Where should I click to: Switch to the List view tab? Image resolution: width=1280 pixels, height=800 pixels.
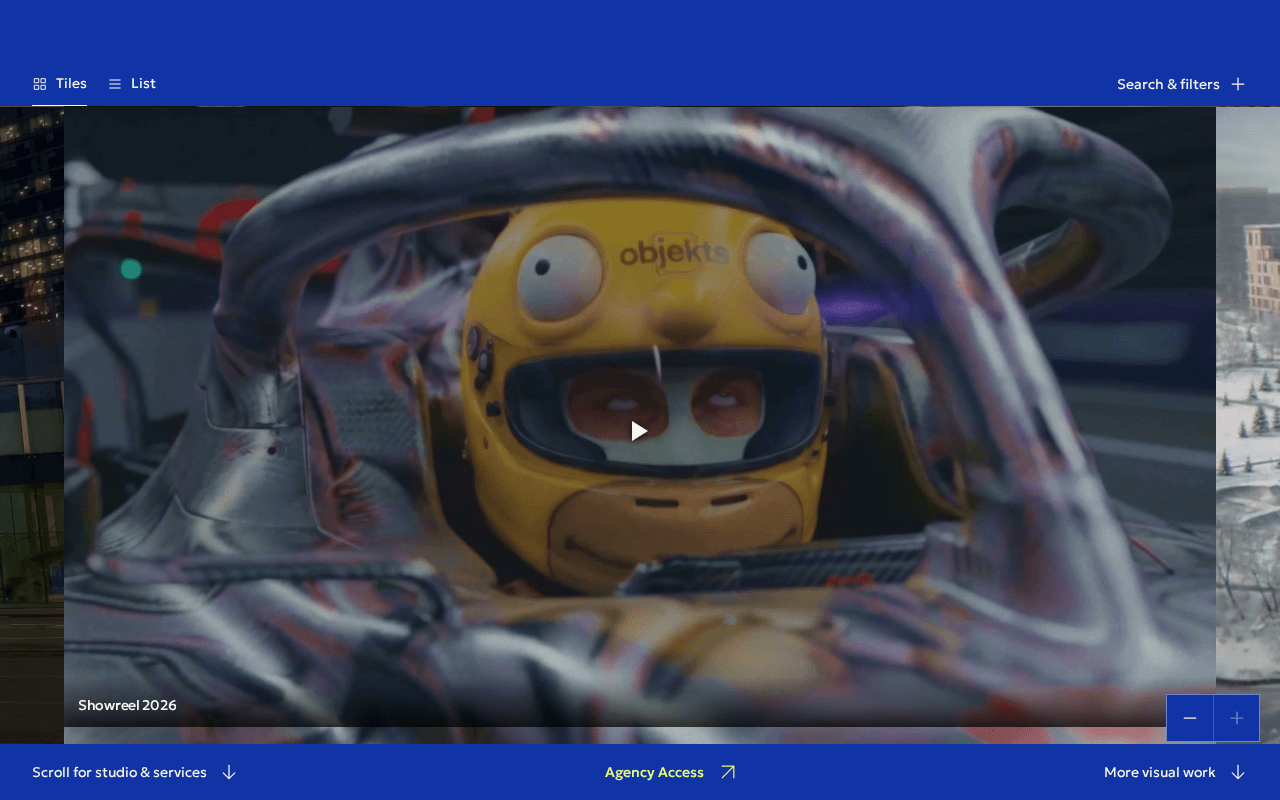pos(132,84)
